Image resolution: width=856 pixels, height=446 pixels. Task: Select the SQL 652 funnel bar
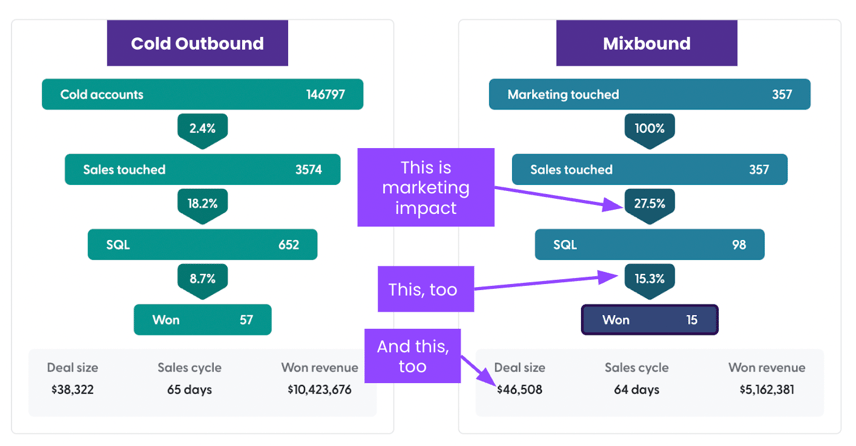202,245
